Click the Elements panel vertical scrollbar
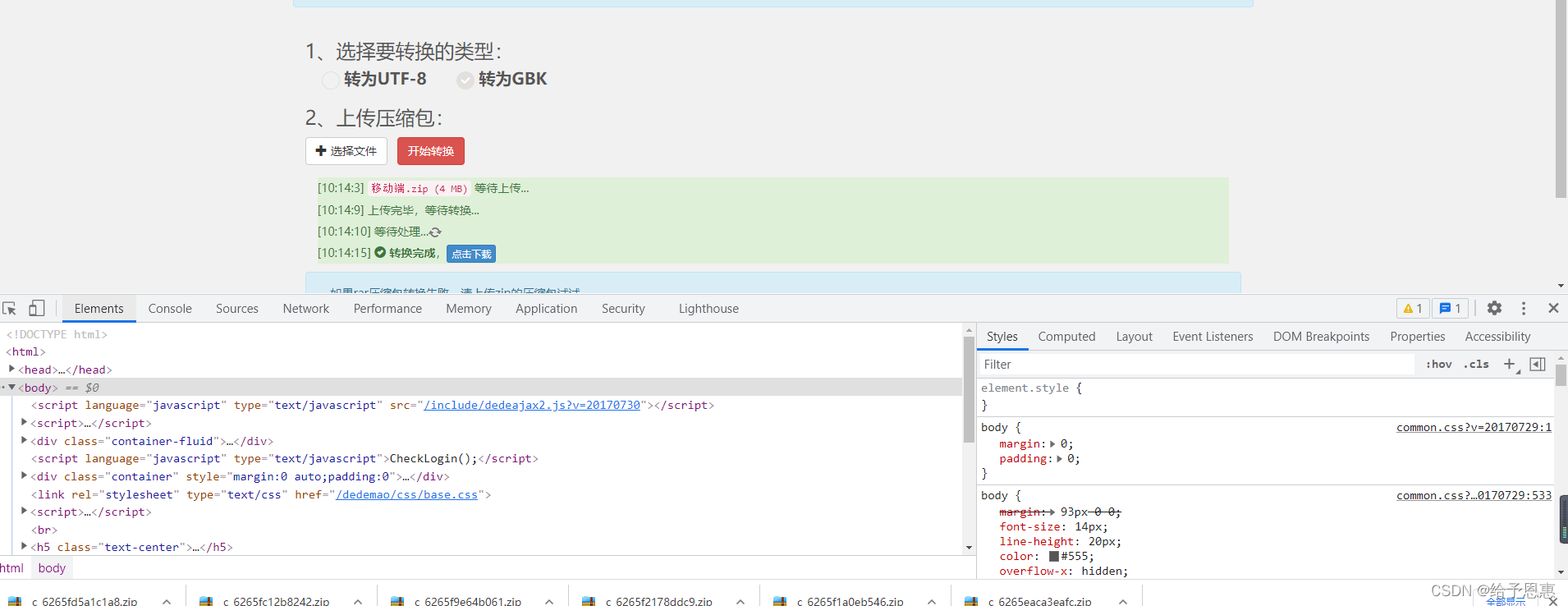The height and width of the screenshot is (606, 1568). pos(969,389)
